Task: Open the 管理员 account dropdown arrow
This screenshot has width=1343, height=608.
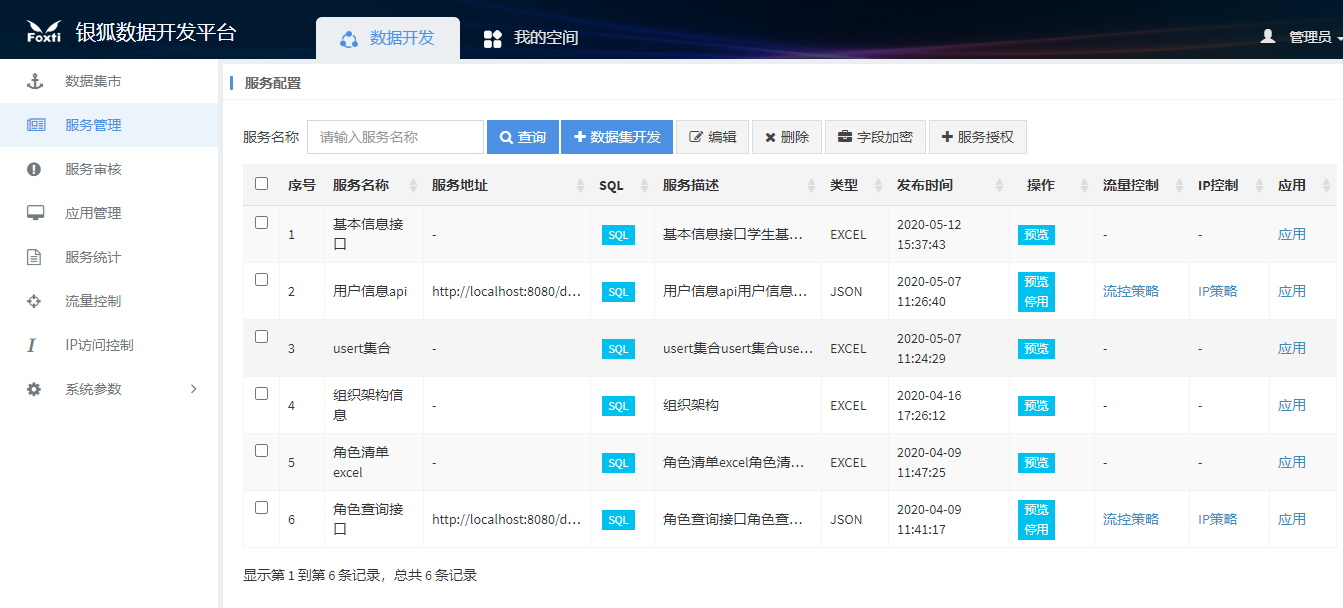Action: pyautogui.click(x=1339, y=38)
